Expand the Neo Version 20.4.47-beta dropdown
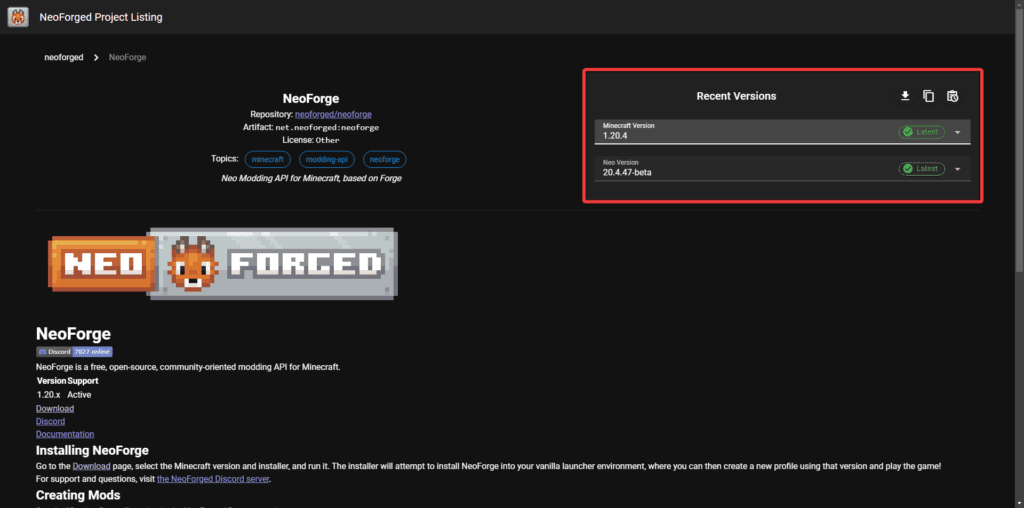Viewport: 1024px width, 508px height. [x=740, y=168]
